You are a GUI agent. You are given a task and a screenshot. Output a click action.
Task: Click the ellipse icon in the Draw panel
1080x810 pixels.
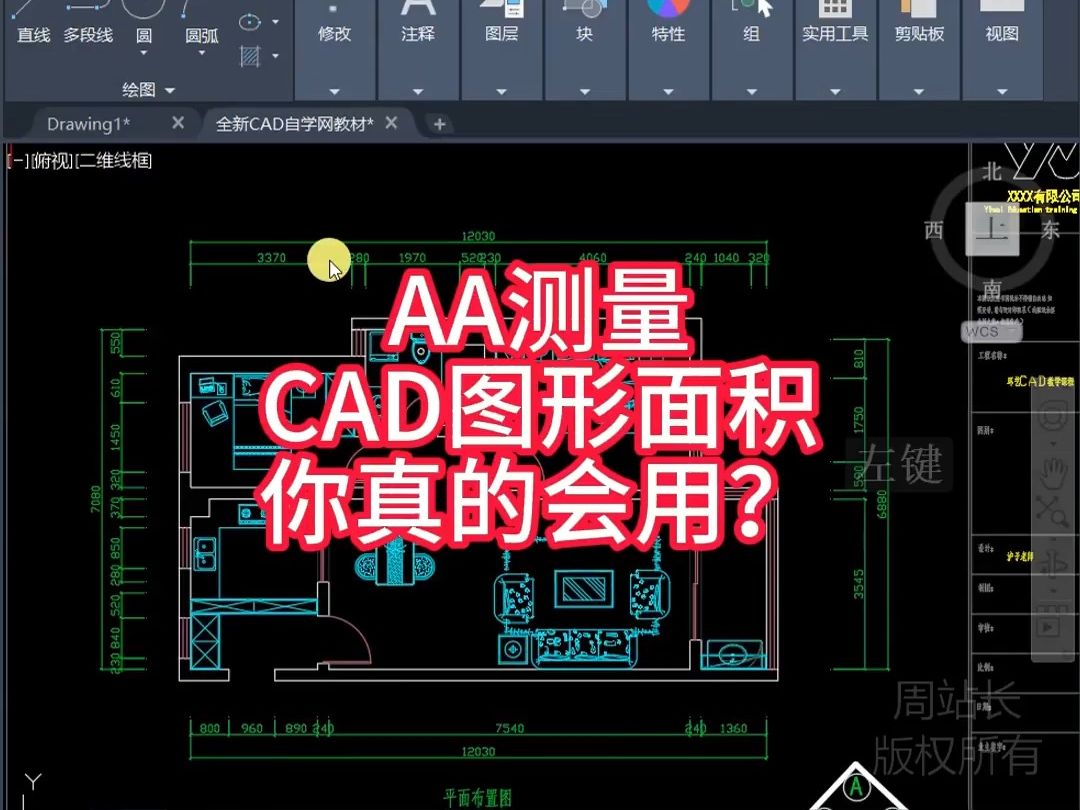pos(249,21)
